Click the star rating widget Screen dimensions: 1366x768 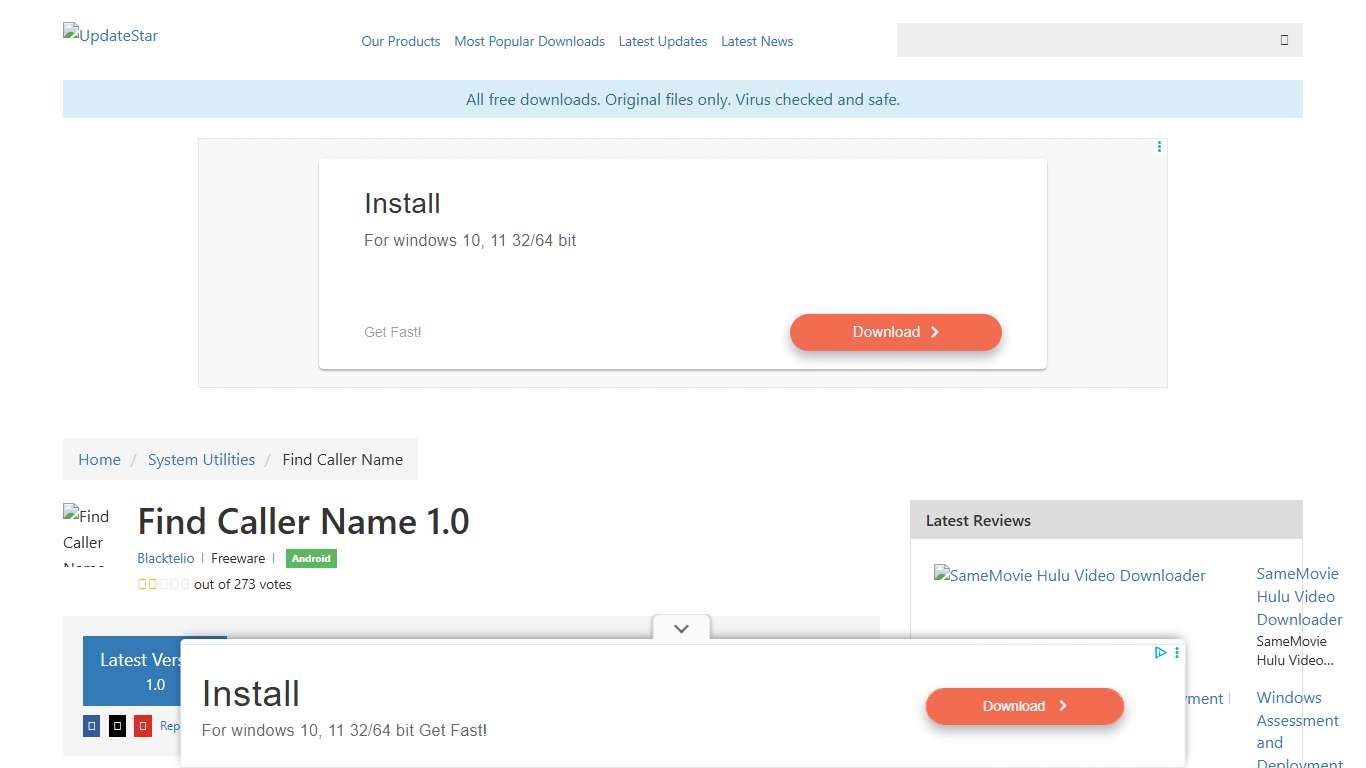[x=163, y=585]
